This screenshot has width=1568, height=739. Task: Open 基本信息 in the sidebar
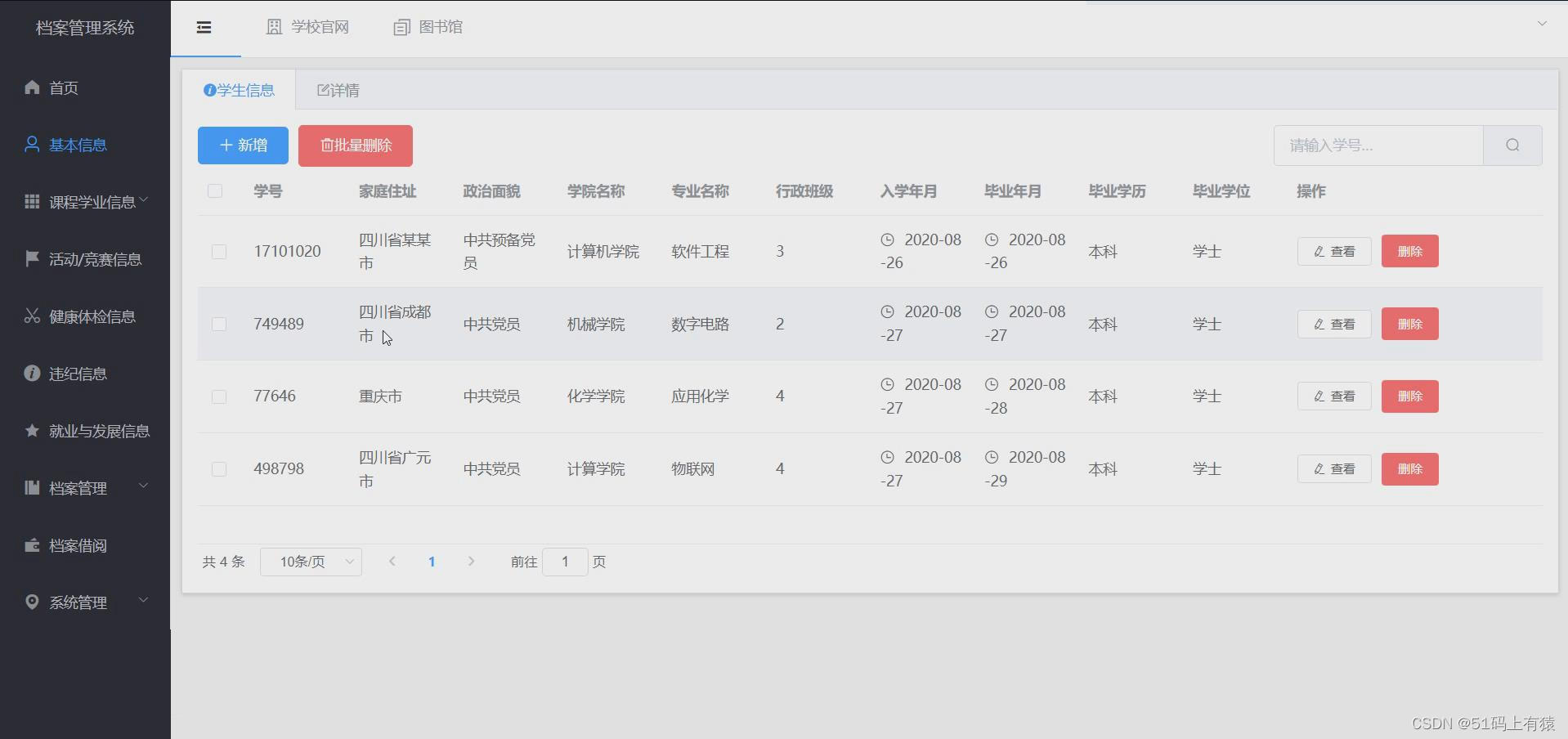point(85,145)
